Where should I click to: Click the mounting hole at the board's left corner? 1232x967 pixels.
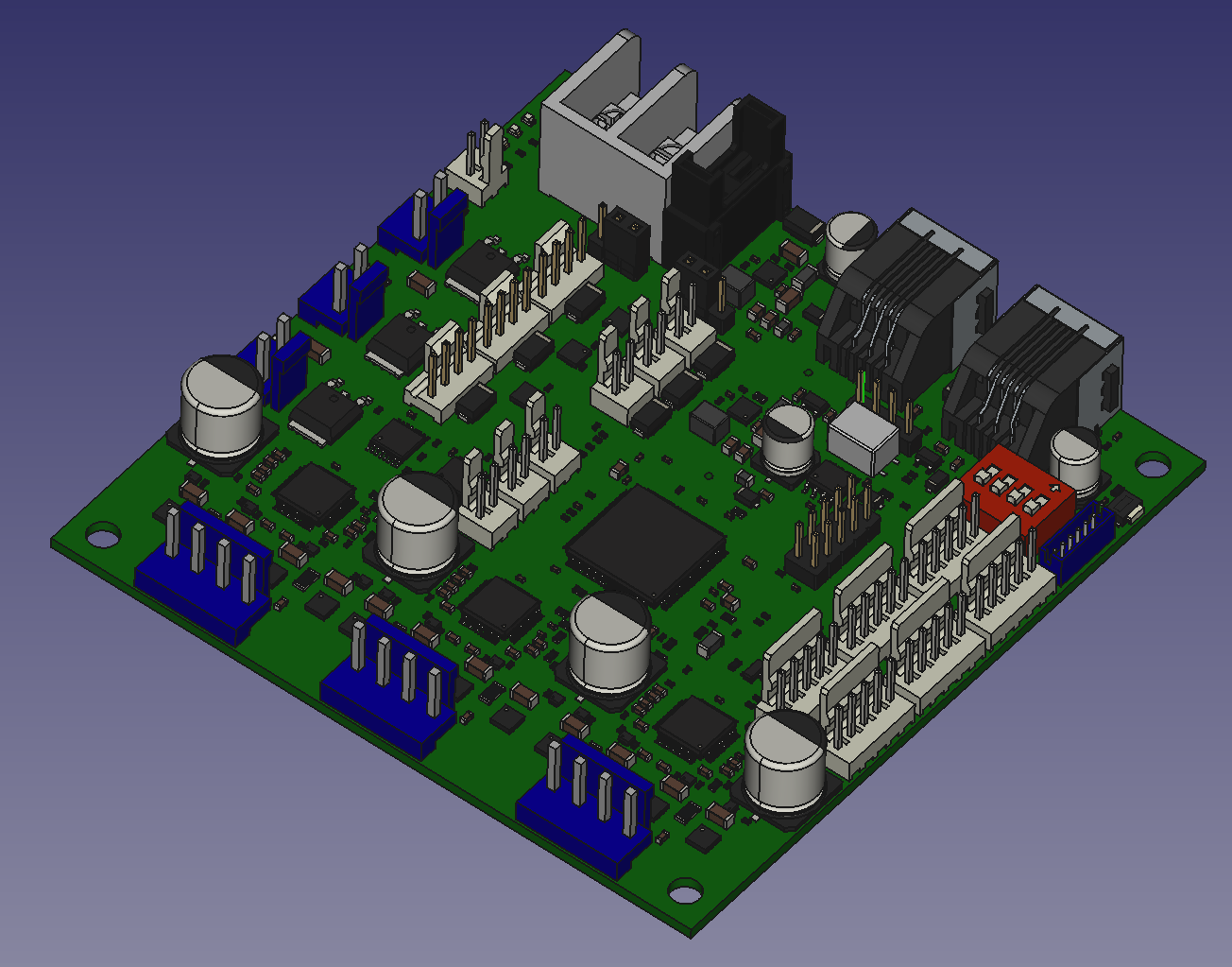coord(101,535)
